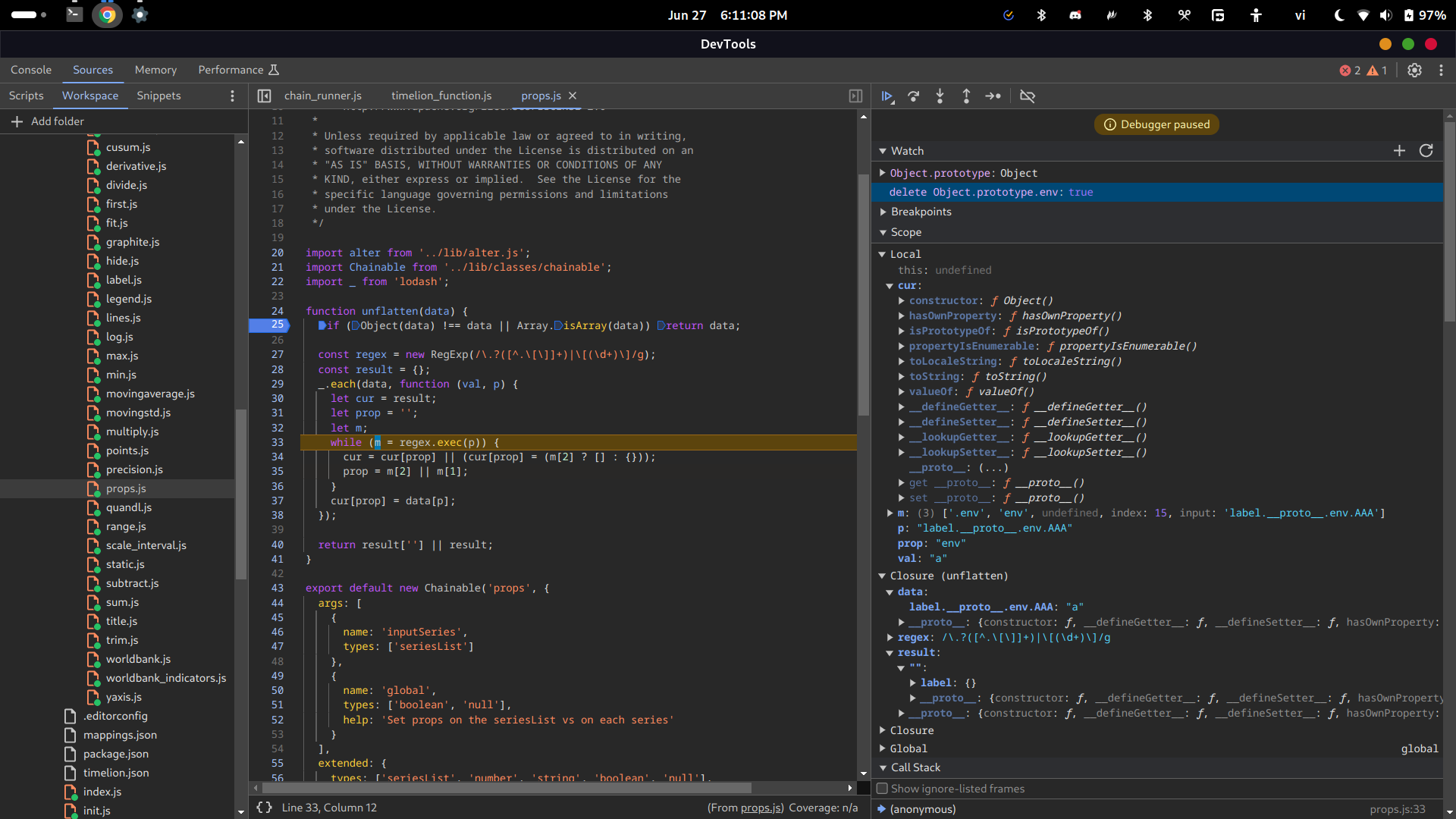This screenshot has width=1456, height=819.
Task: Open system volume control
Action: click(1386, 15)
